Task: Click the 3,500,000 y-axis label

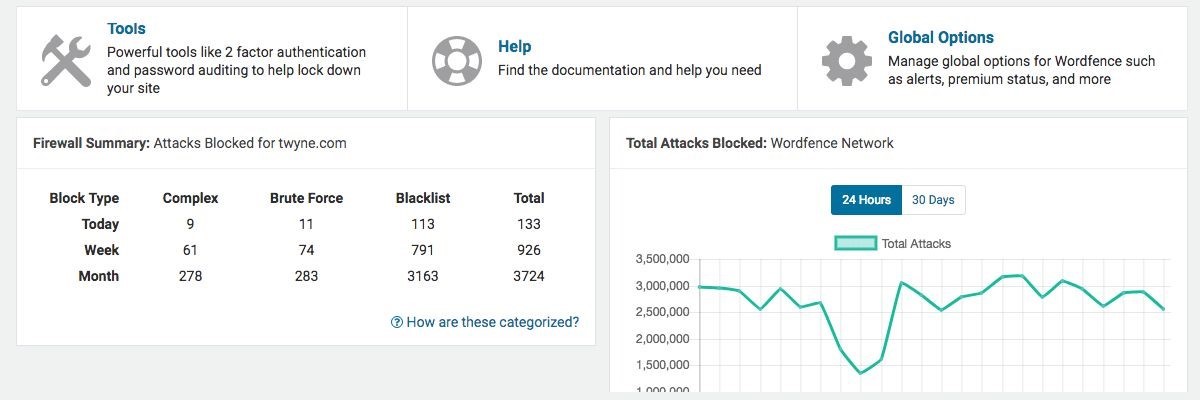Action: click(661, 260)
